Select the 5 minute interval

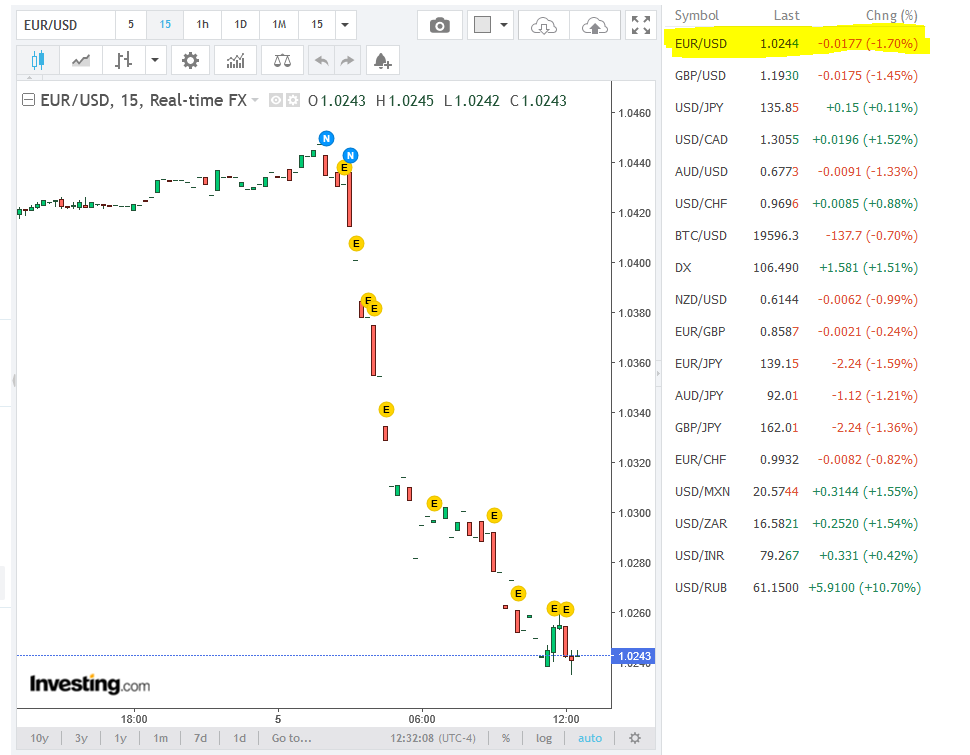click(x=131, y=25)
